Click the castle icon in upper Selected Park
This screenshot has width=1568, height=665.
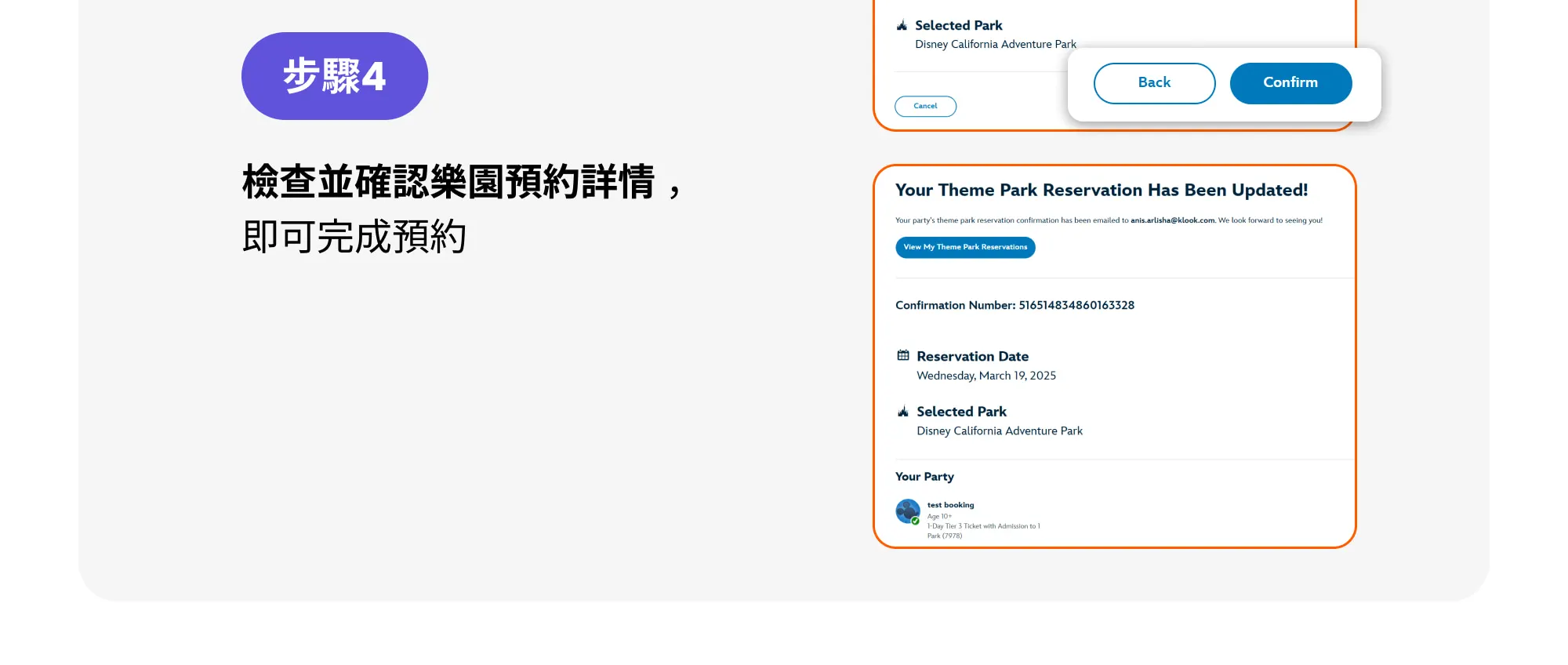[x=902, y=25]
